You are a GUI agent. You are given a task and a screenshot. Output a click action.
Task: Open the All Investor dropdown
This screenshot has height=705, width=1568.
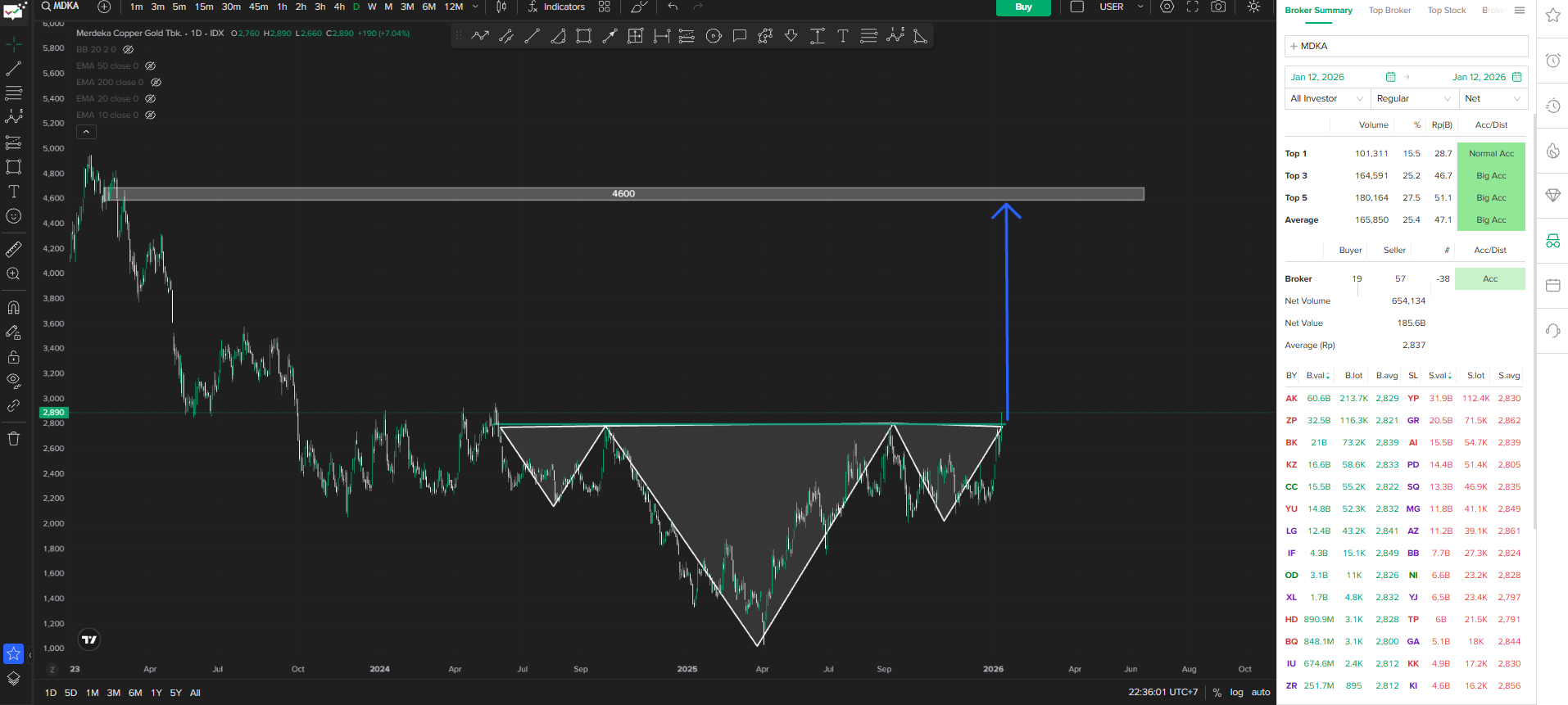[1326, 98]
